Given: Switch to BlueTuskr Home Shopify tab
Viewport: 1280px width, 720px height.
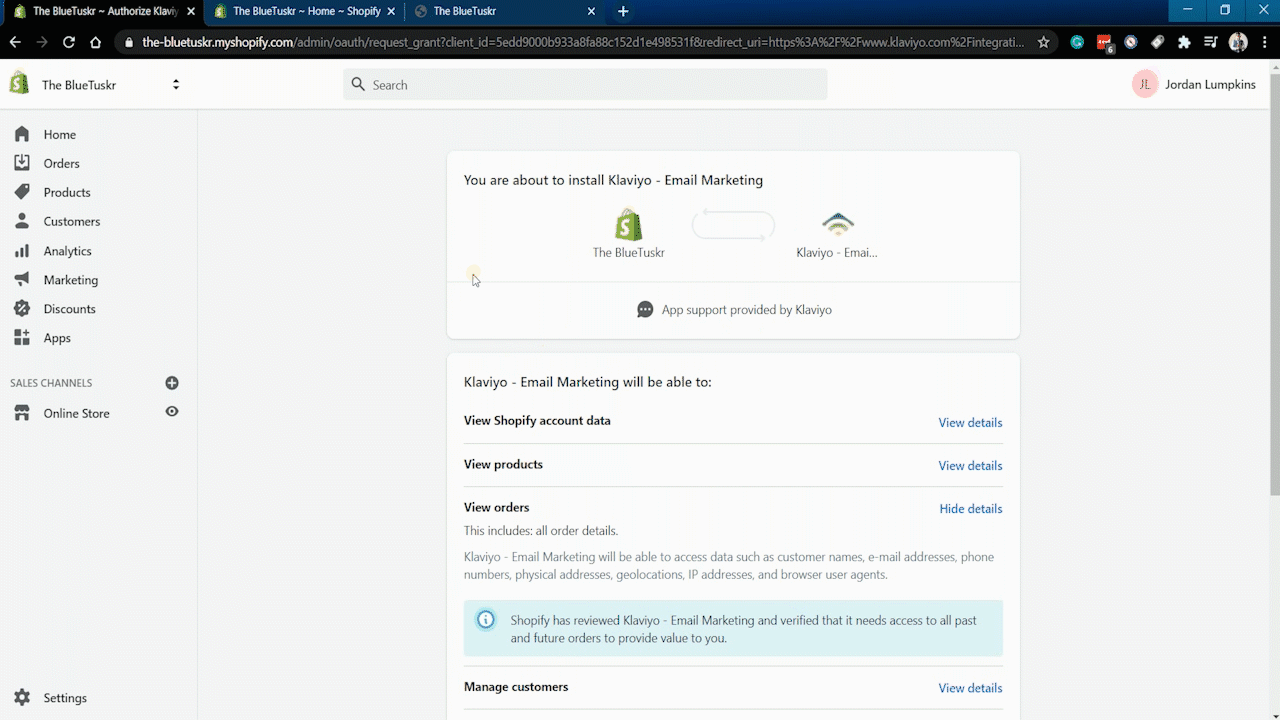Looking at the screenshot, I should [304, 11].
